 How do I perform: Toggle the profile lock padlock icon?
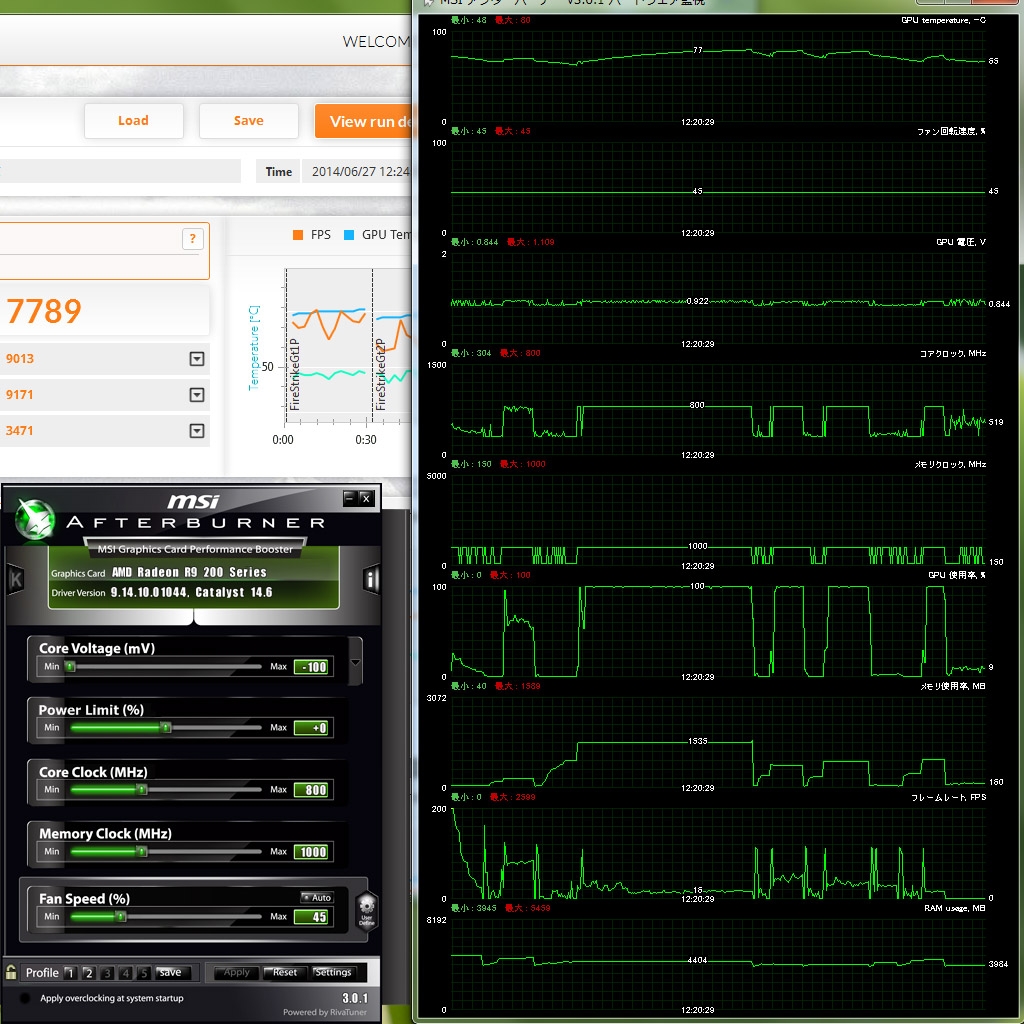coord(11,972)
